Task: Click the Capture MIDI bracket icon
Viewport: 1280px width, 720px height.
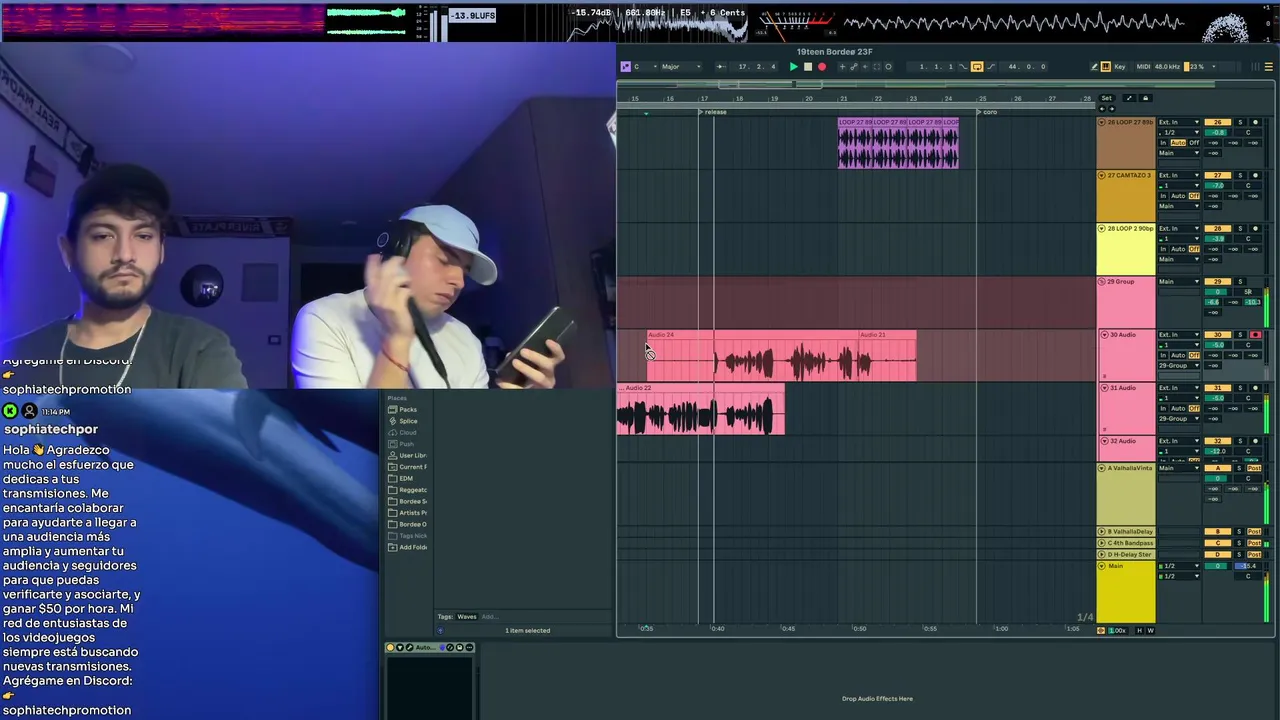Action: pos(877,67)
